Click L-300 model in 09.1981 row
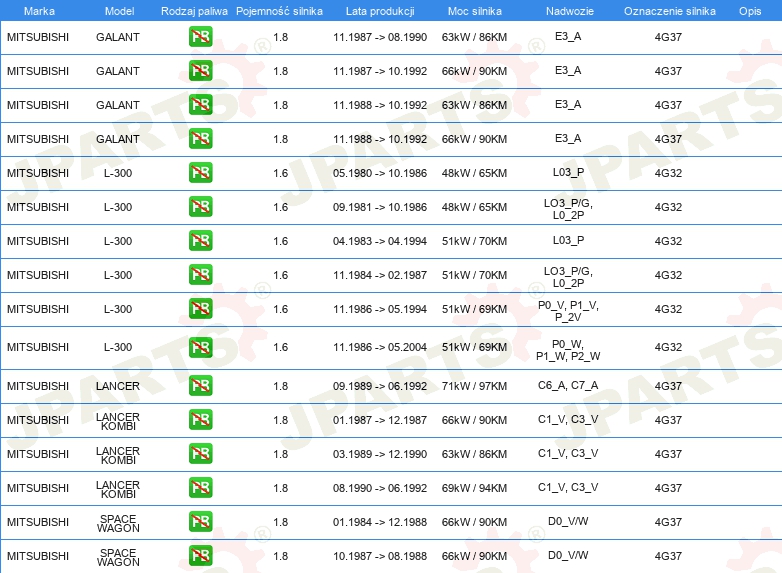Viewport: 782px width, 573px height. point(118,207)
